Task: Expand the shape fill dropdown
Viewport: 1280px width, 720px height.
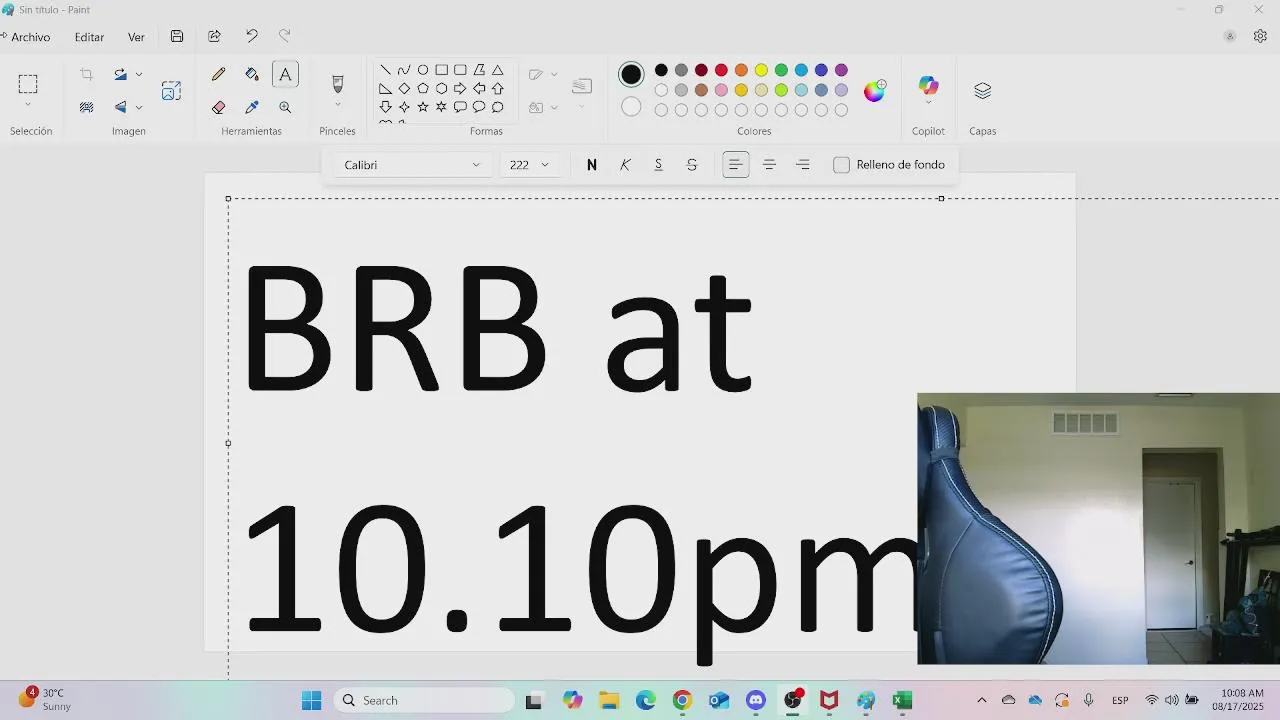Action: (x=554, y=107)
